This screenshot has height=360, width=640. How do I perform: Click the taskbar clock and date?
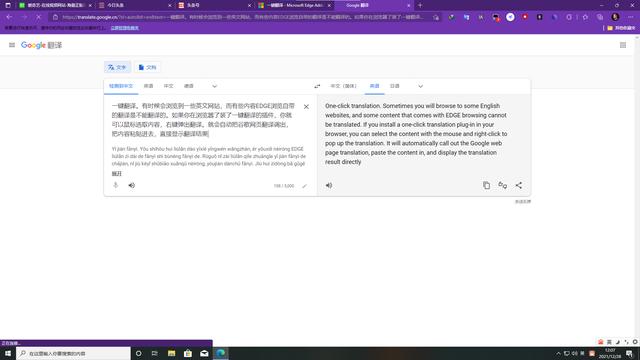(610, 353)
